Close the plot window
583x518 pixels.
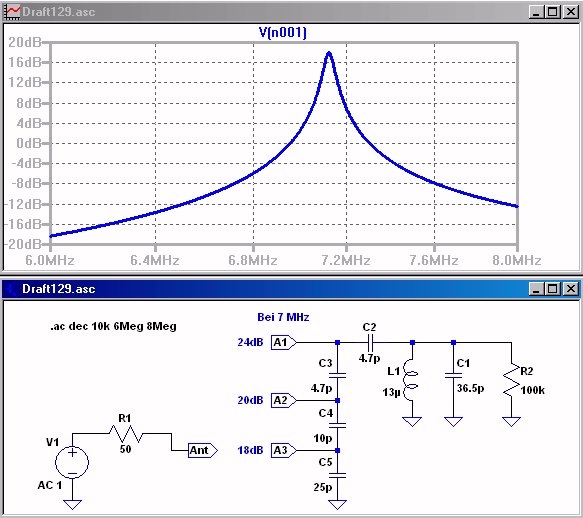(571, 12)
